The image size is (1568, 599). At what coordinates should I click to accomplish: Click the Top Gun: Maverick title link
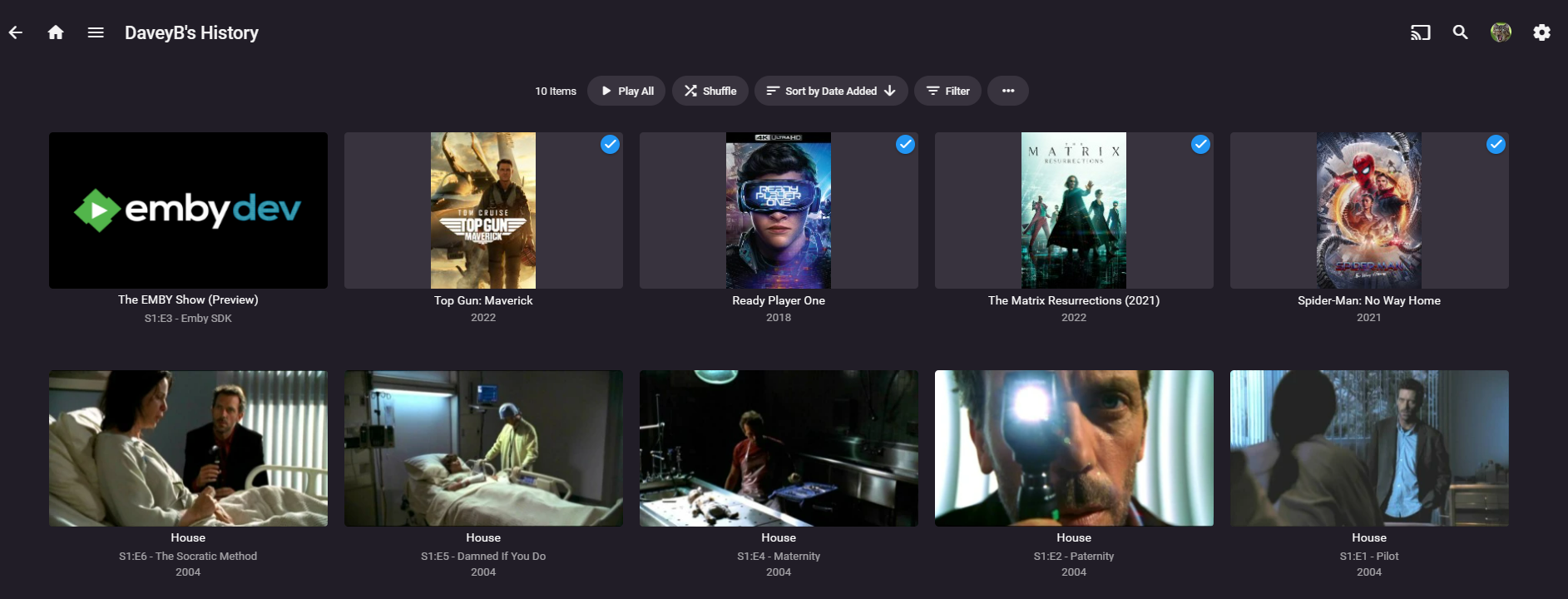(x=483, y=300)
